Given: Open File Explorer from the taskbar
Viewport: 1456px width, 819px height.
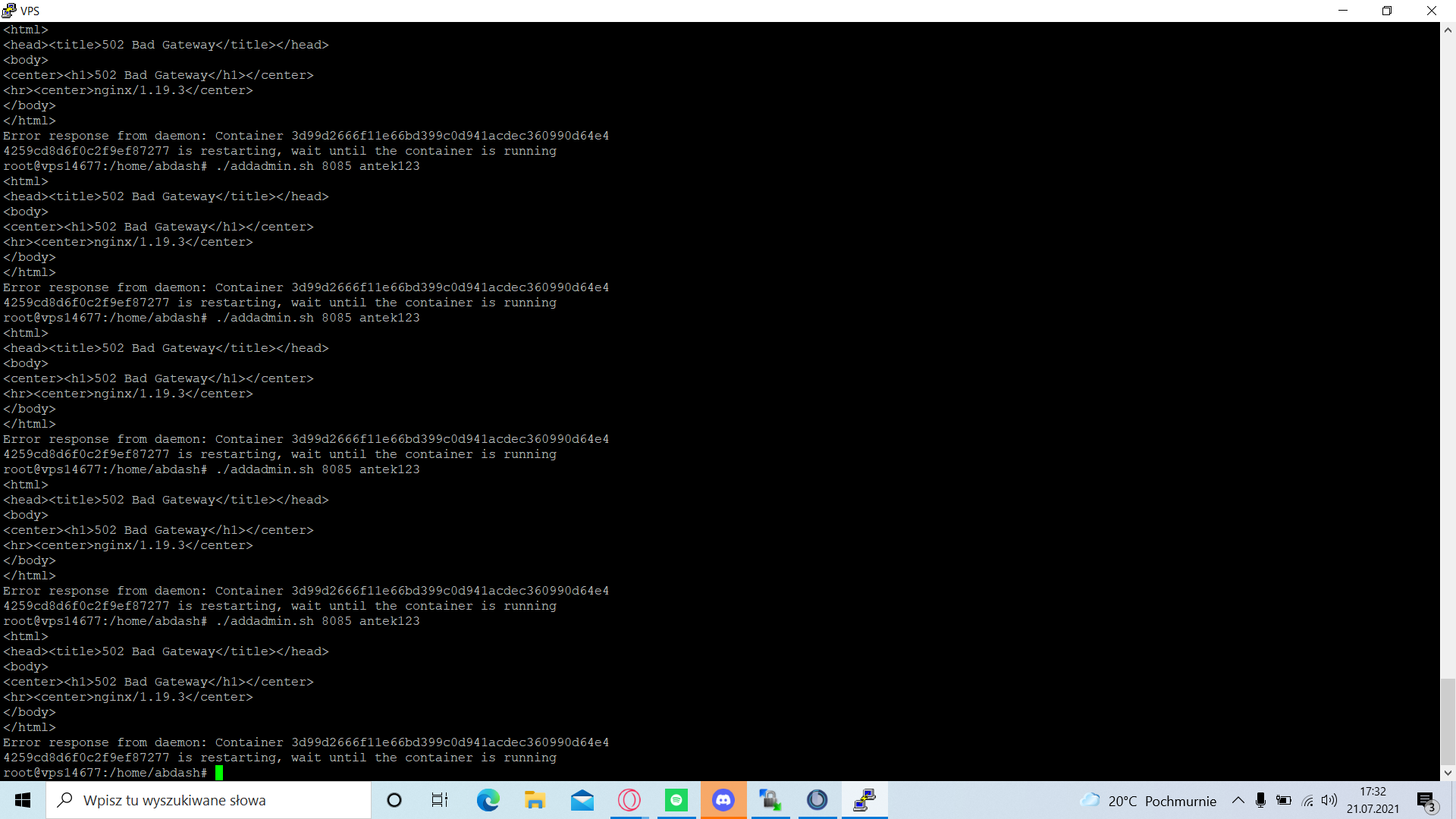Looking at the screenshot, I should (x=535, y=800).
